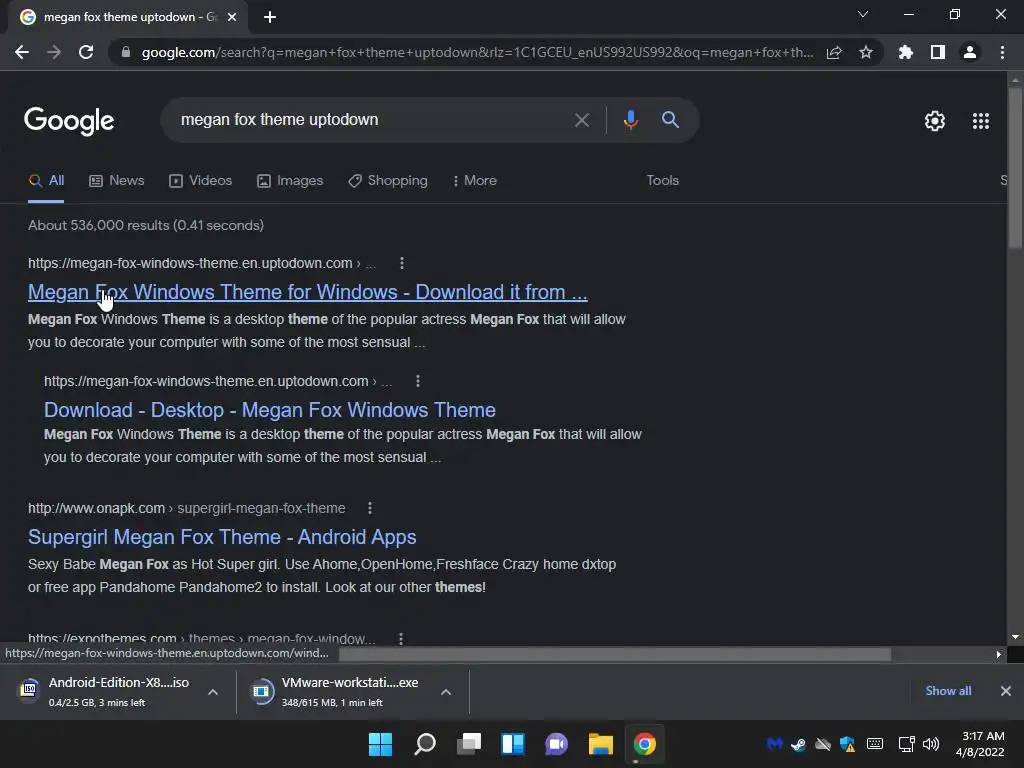This screenshot has width=1024, height=768.
Task: Open more options for onapk.com result
Action: pos(370,508)
